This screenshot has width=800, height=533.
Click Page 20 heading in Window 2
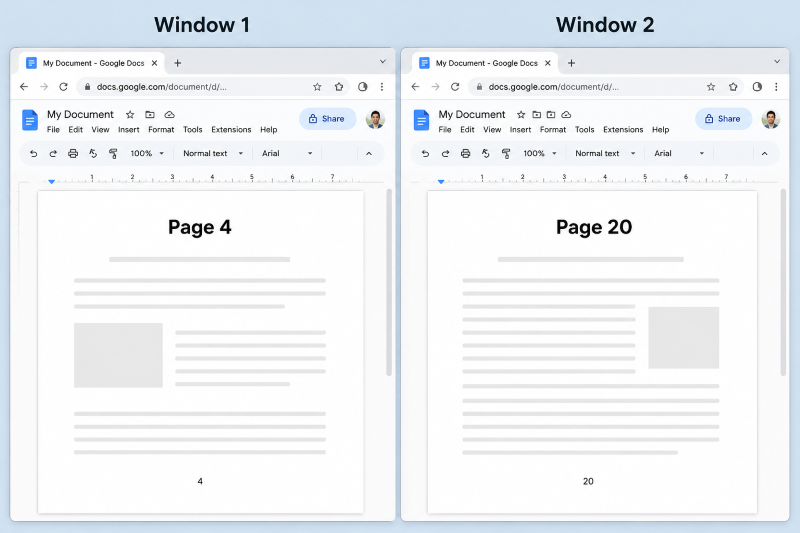[594, 227]
